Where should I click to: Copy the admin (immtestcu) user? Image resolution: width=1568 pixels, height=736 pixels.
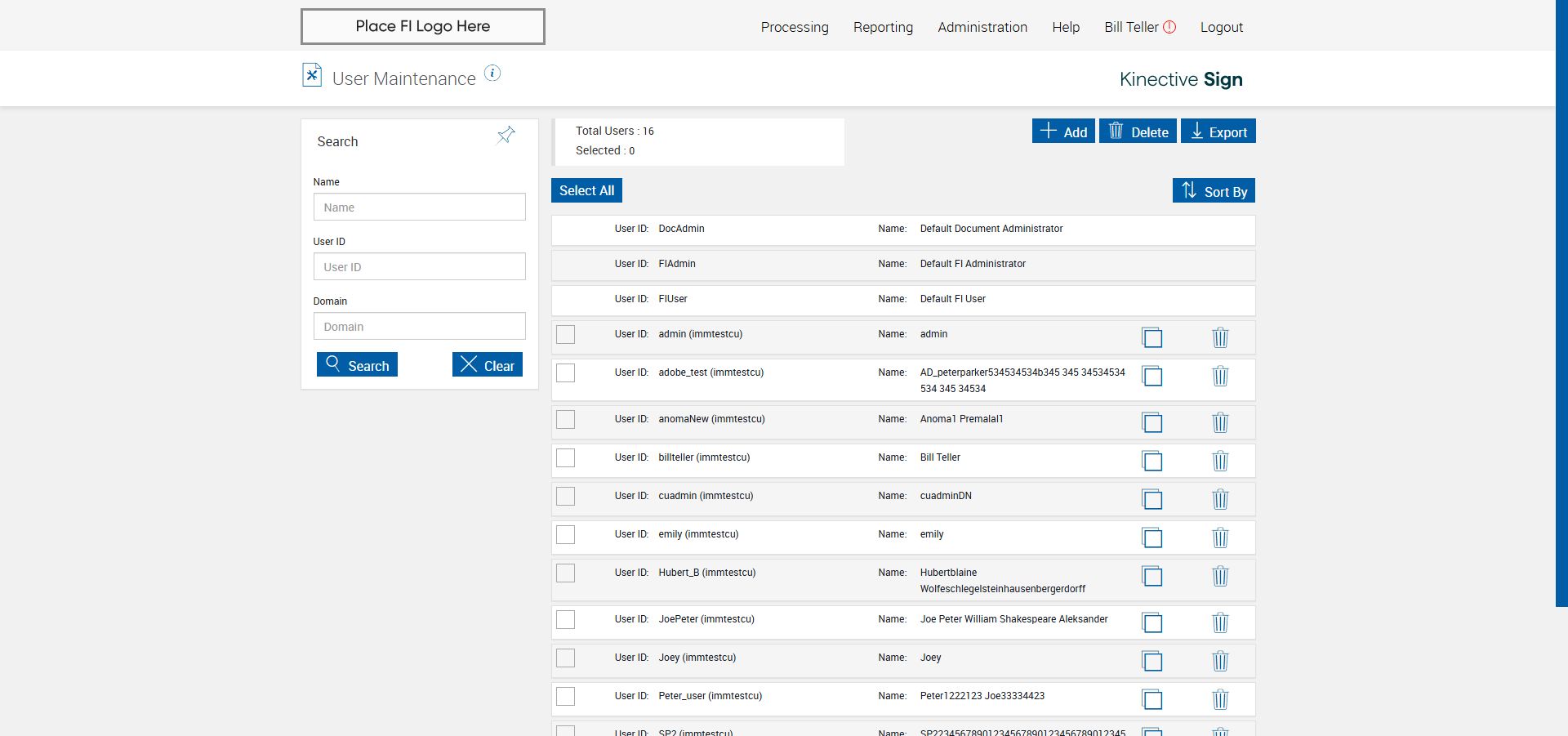pos(1152,337)
